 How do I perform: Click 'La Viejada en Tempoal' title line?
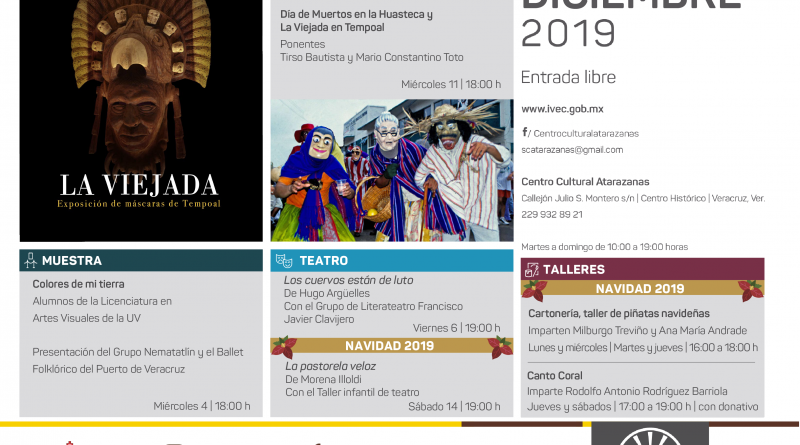332,28
